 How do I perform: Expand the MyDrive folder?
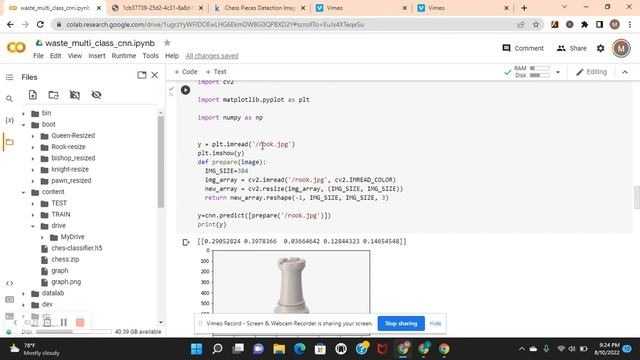42,237
